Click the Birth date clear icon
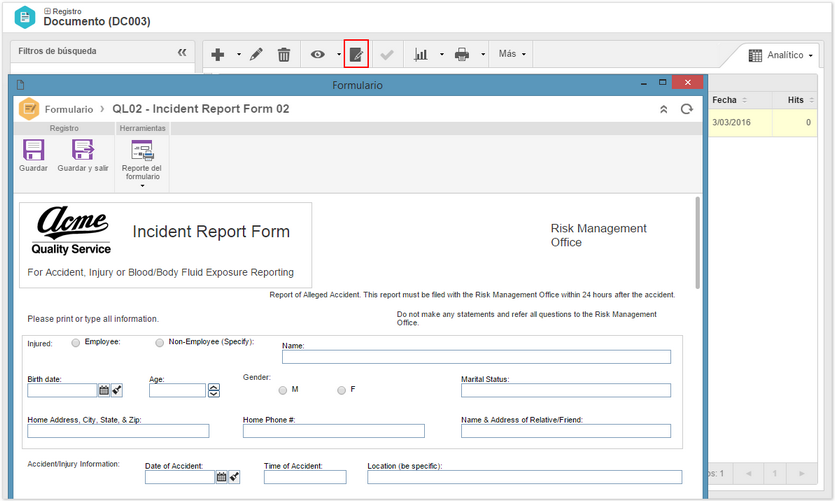Viewport: 835px width, 501px height. click(x=117, y=390)
